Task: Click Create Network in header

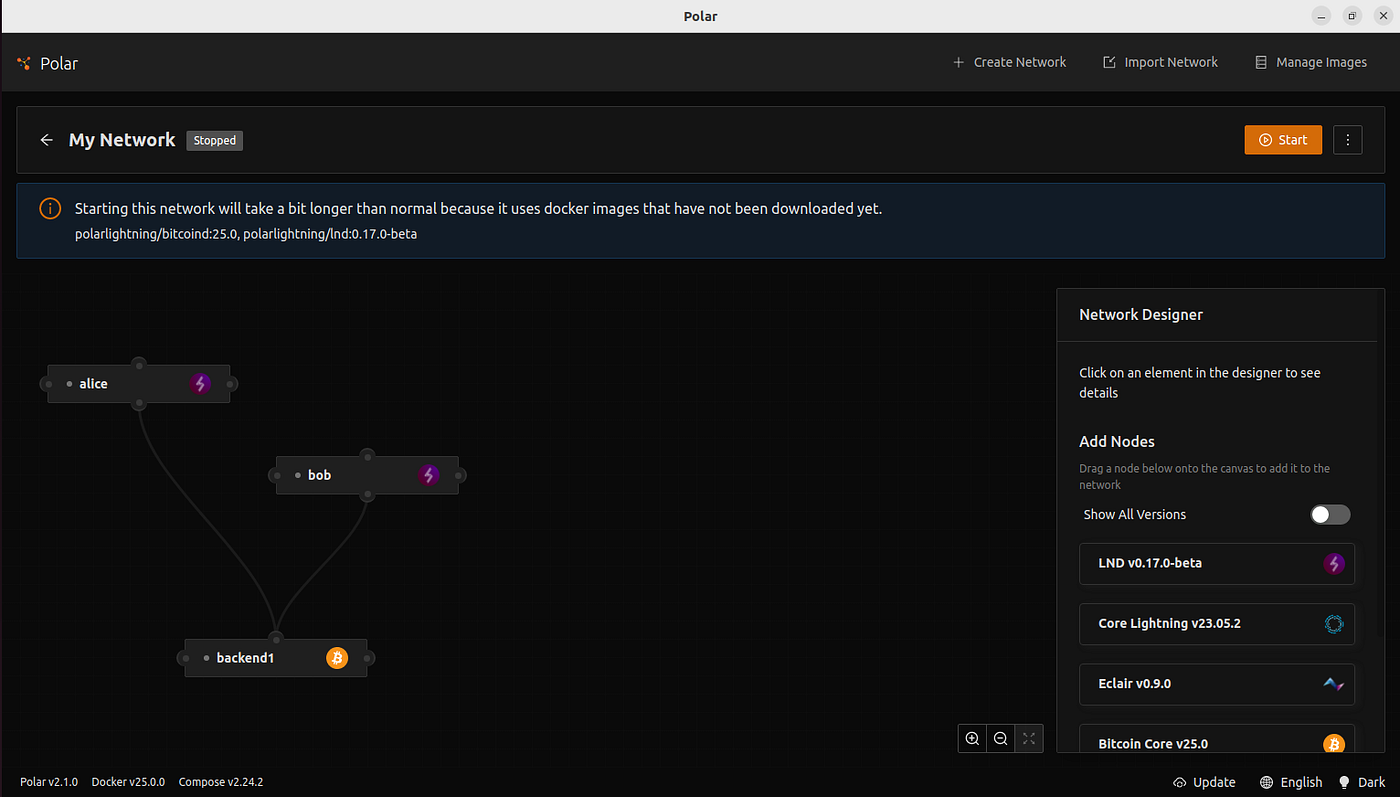Action: click(x=1010, y=62)
